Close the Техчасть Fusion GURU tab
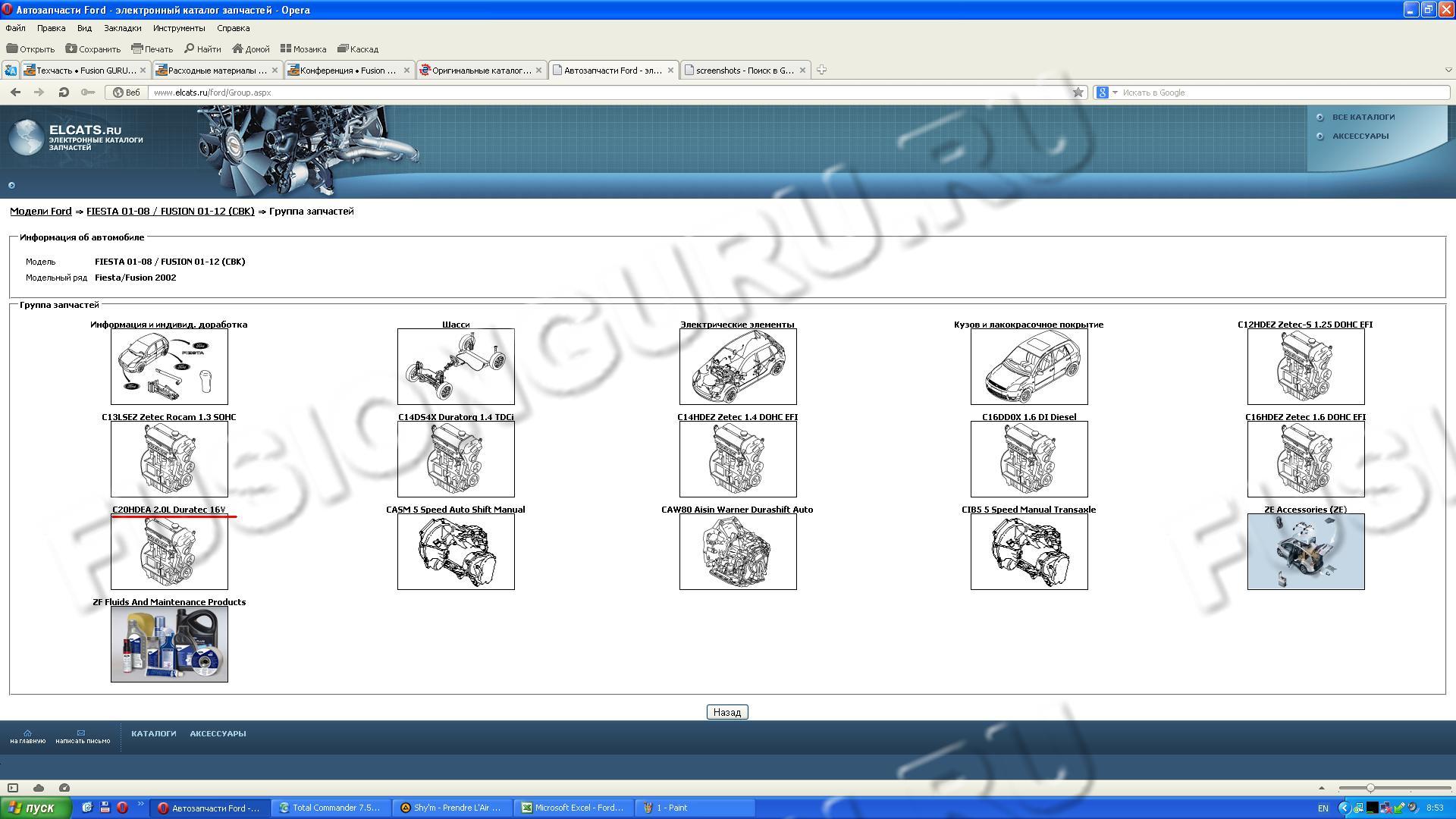This screenshot has width=1456, height=819. 143,71
